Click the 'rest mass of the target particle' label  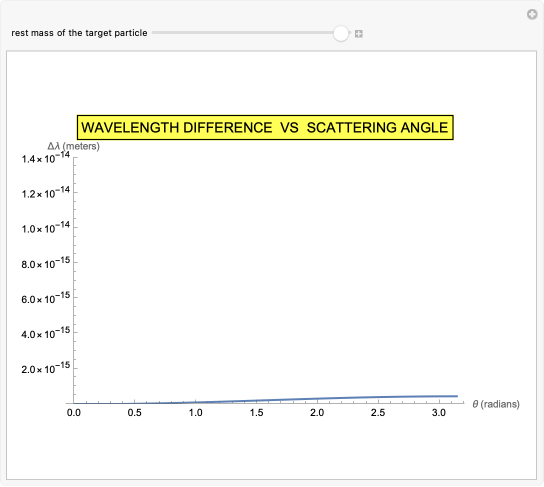click(x=79, y=33)
